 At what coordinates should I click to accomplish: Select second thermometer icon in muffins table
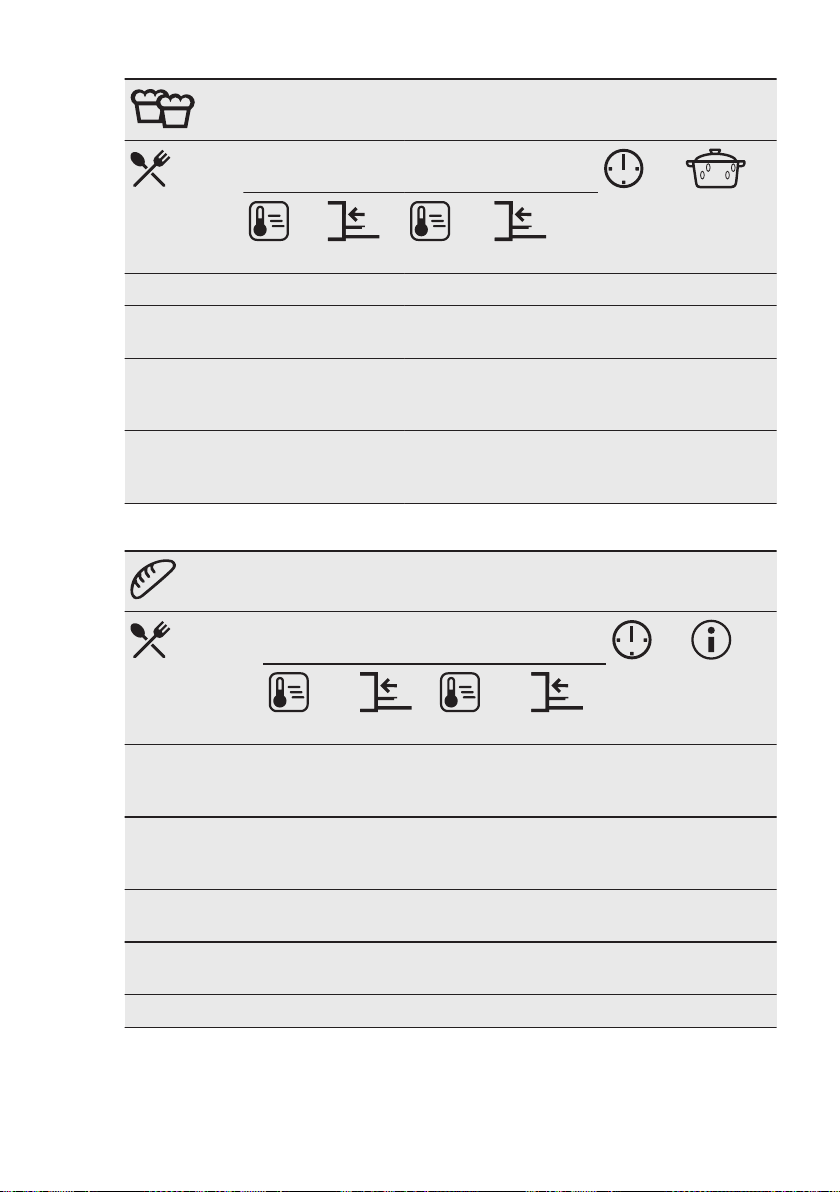(430, 221)
